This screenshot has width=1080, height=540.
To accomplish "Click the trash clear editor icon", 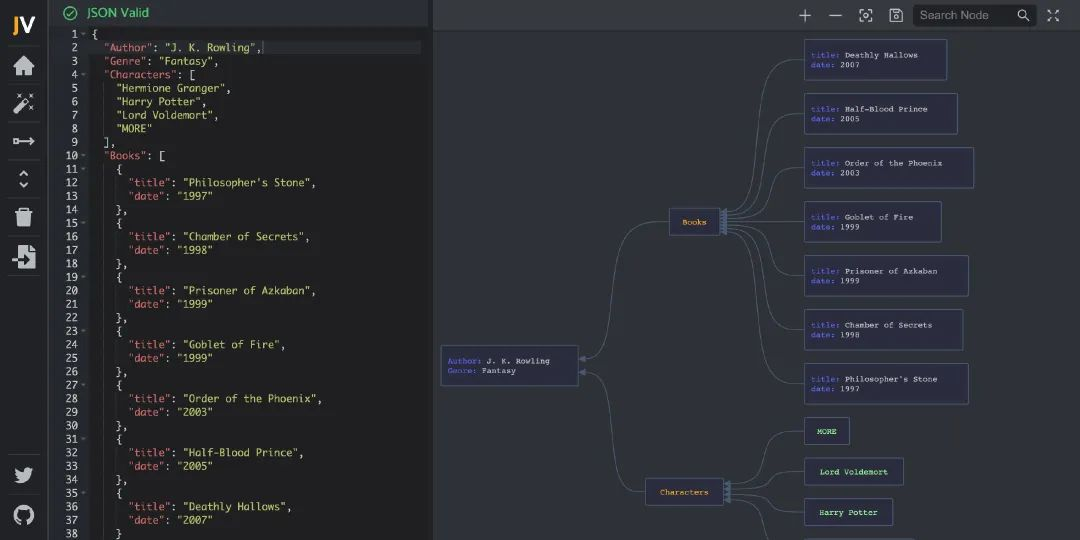I will [x=24, y=217].
